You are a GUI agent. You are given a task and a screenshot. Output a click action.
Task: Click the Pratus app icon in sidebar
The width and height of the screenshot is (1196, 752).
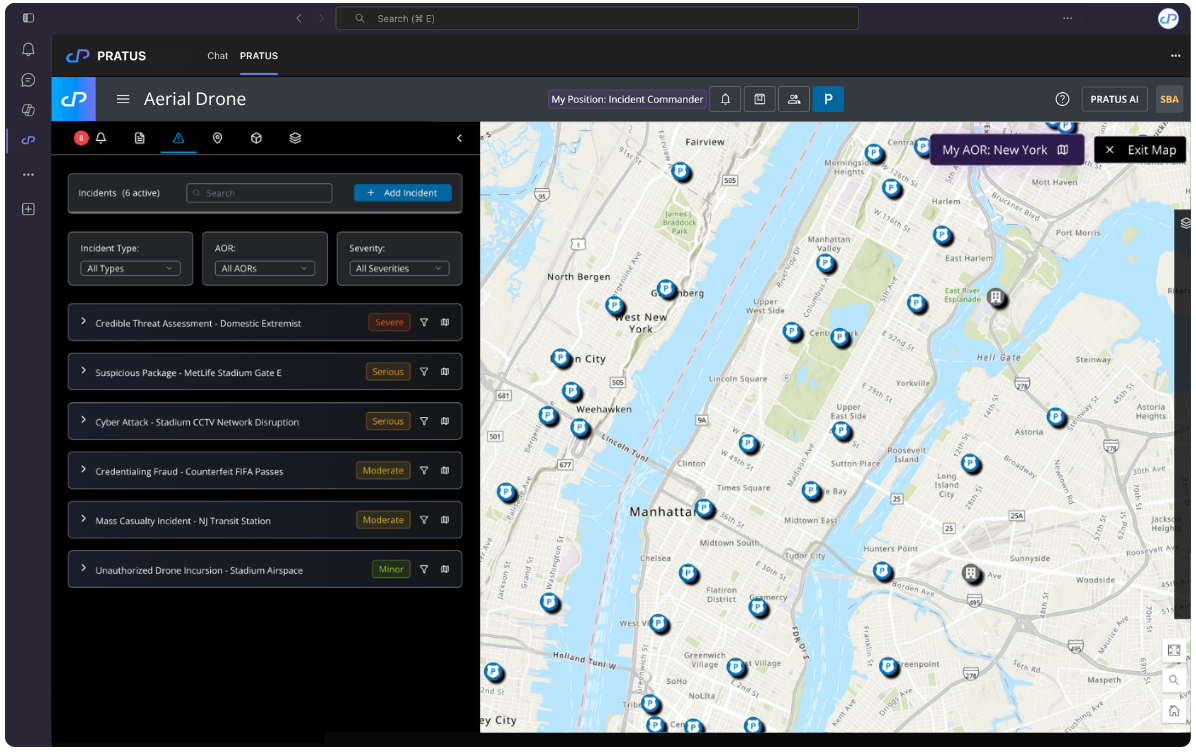(x=28, y=140)
